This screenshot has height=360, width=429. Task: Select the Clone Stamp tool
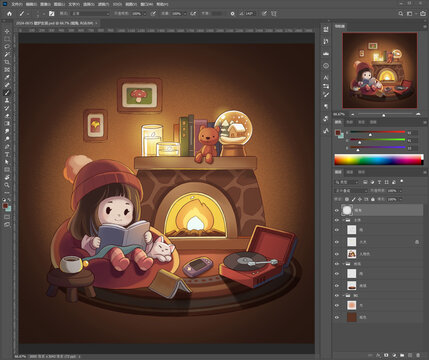tap(7, 100)
